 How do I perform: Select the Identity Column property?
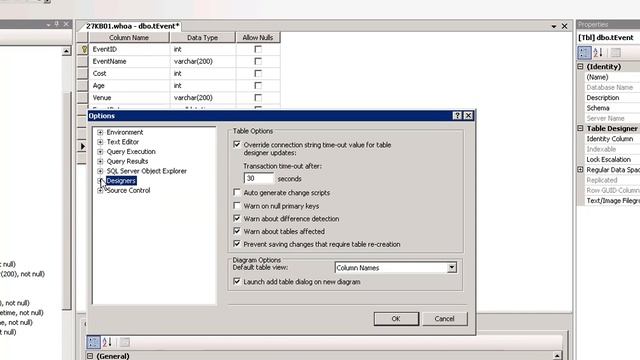[x=610, y=139]
